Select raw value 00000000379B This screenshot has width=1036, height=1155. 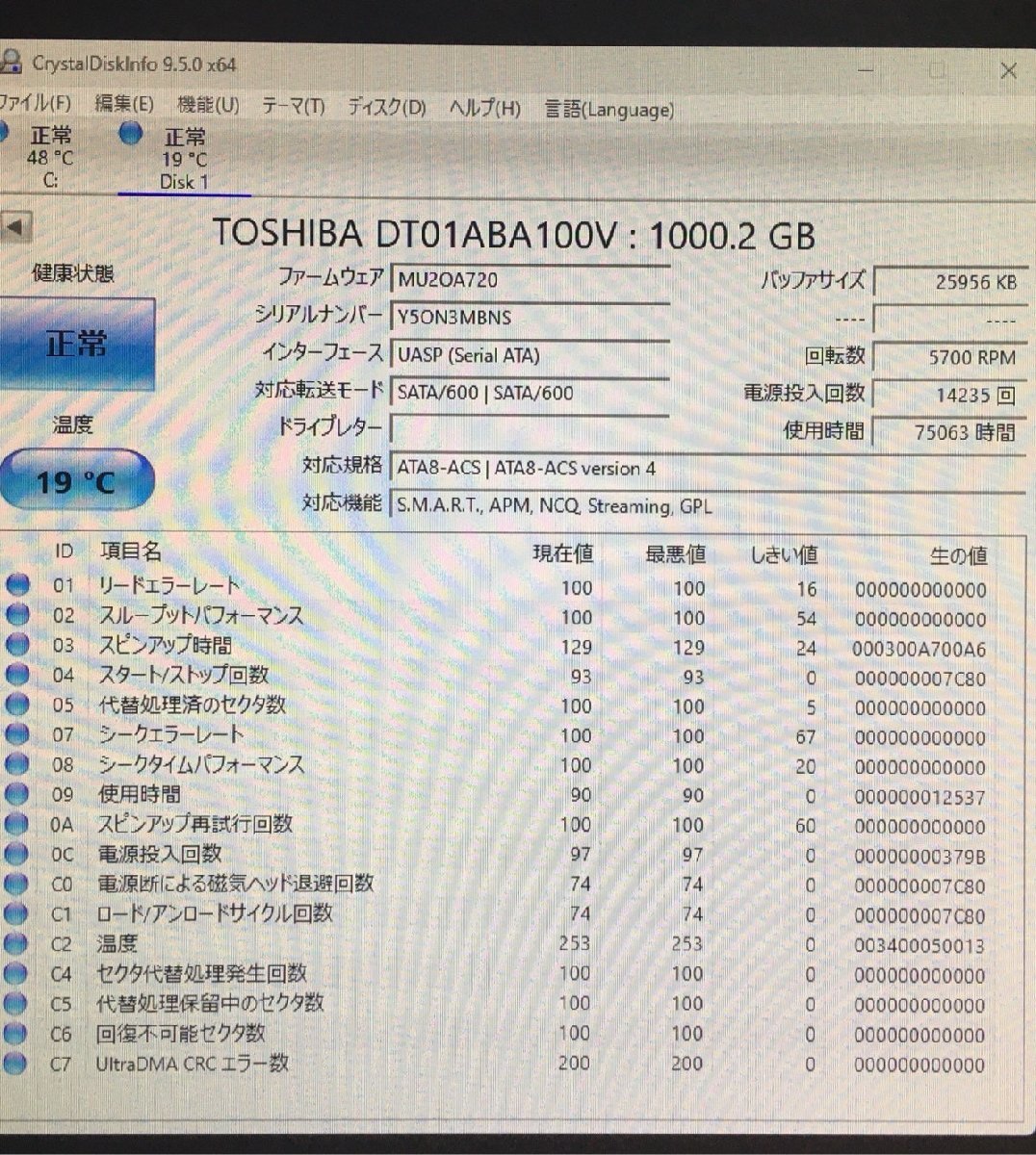(919, 857)
